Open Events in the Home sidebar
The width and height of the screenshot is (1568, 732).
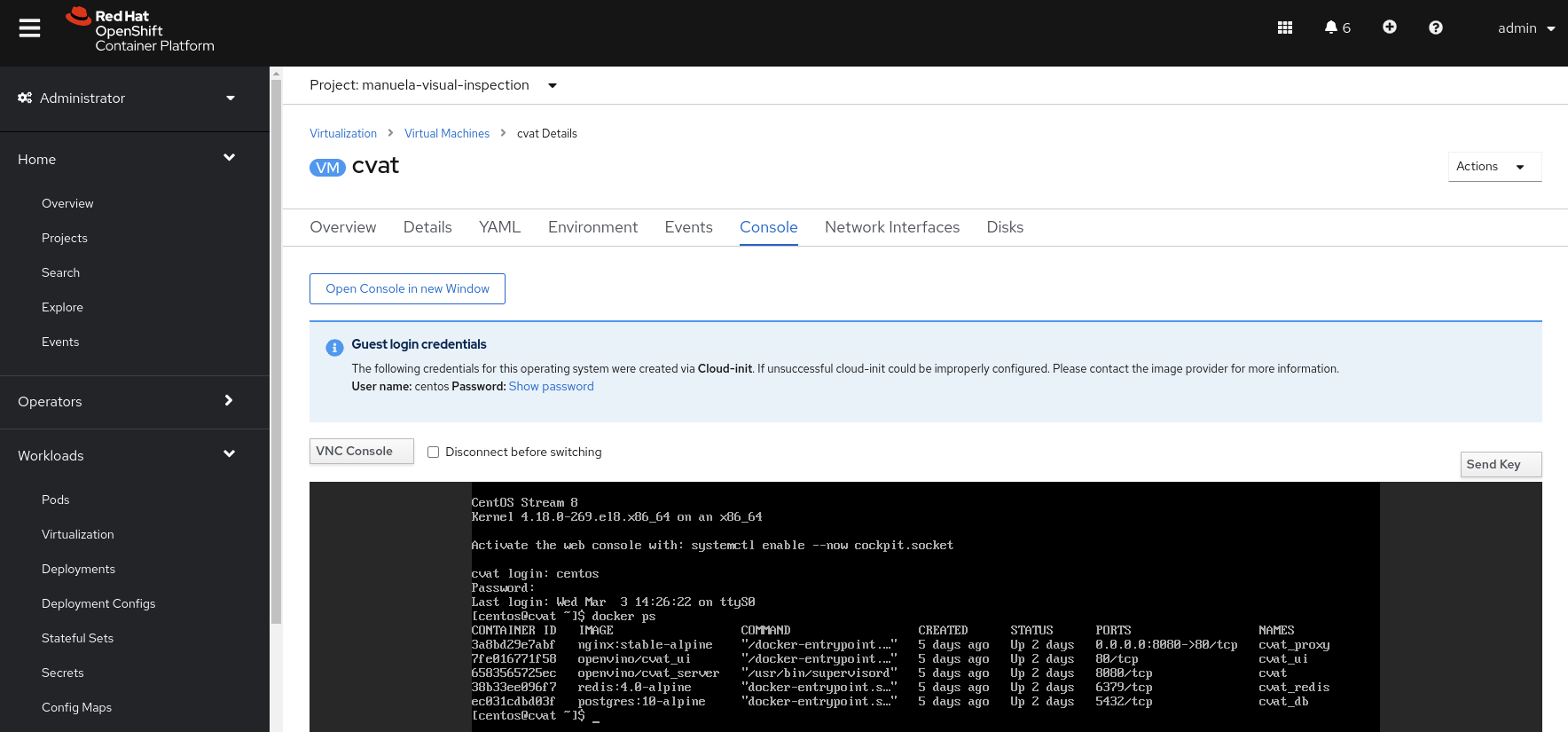coord(60,342)
